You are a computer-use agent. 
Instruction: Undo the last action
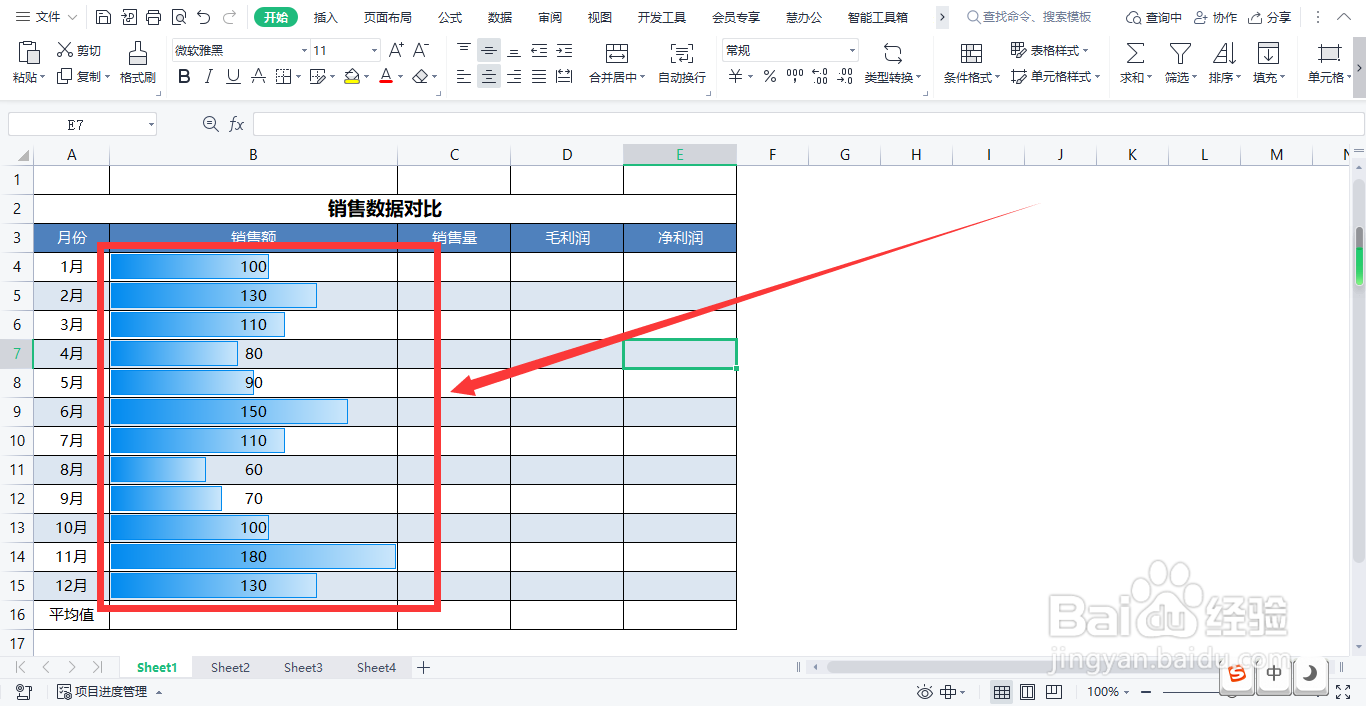click(x=204, y=17)
